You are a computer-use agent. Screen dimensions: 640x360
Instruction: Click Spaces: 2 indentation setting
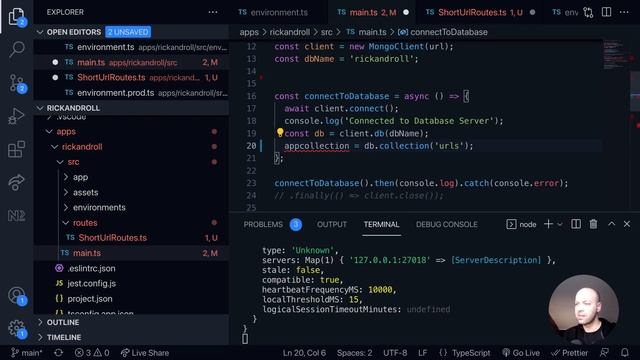pyautogui.click(x=354, y=353)
